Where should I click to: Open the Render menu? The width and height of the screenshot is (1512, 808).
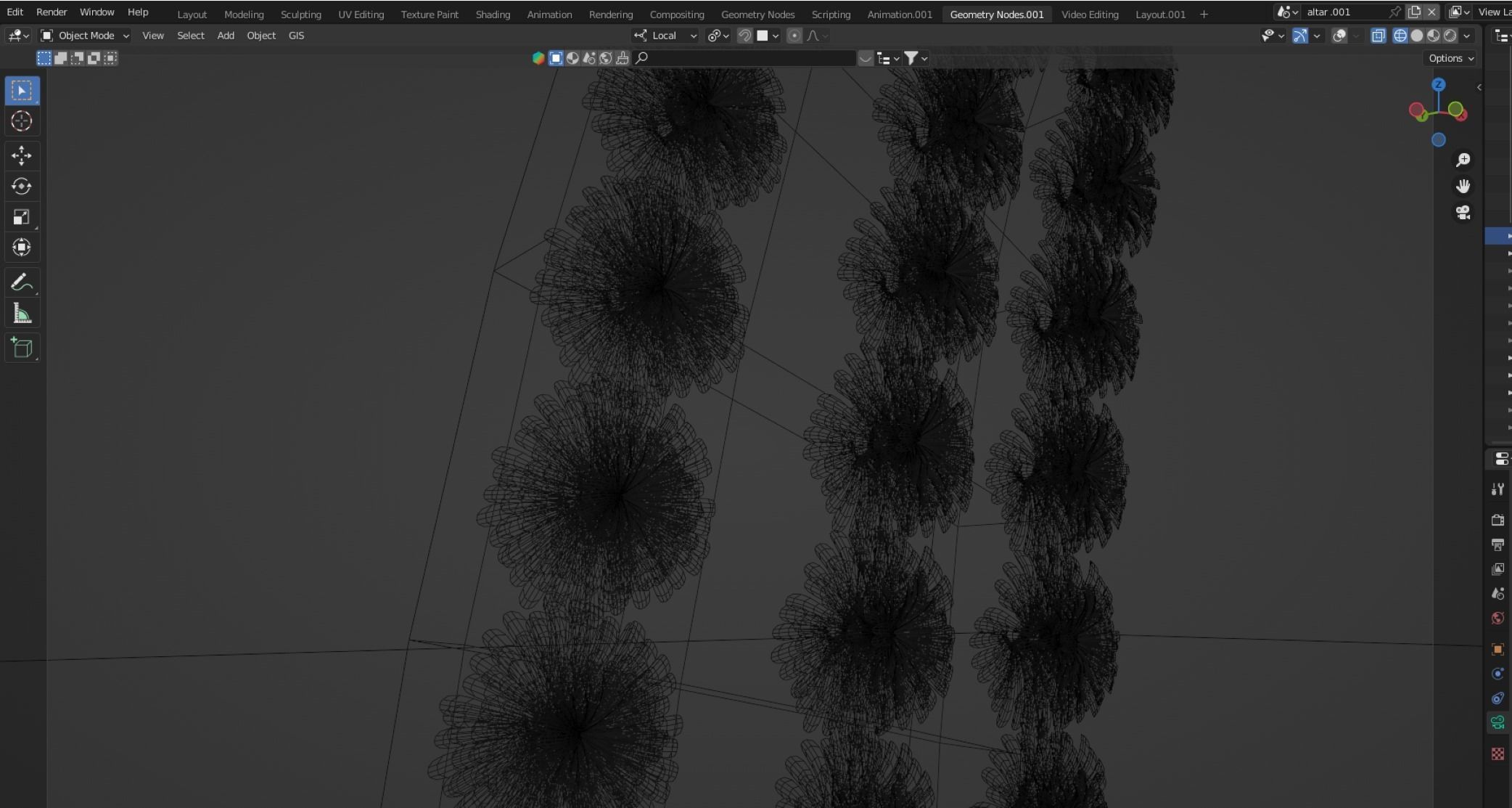click(x=52, y=12)
